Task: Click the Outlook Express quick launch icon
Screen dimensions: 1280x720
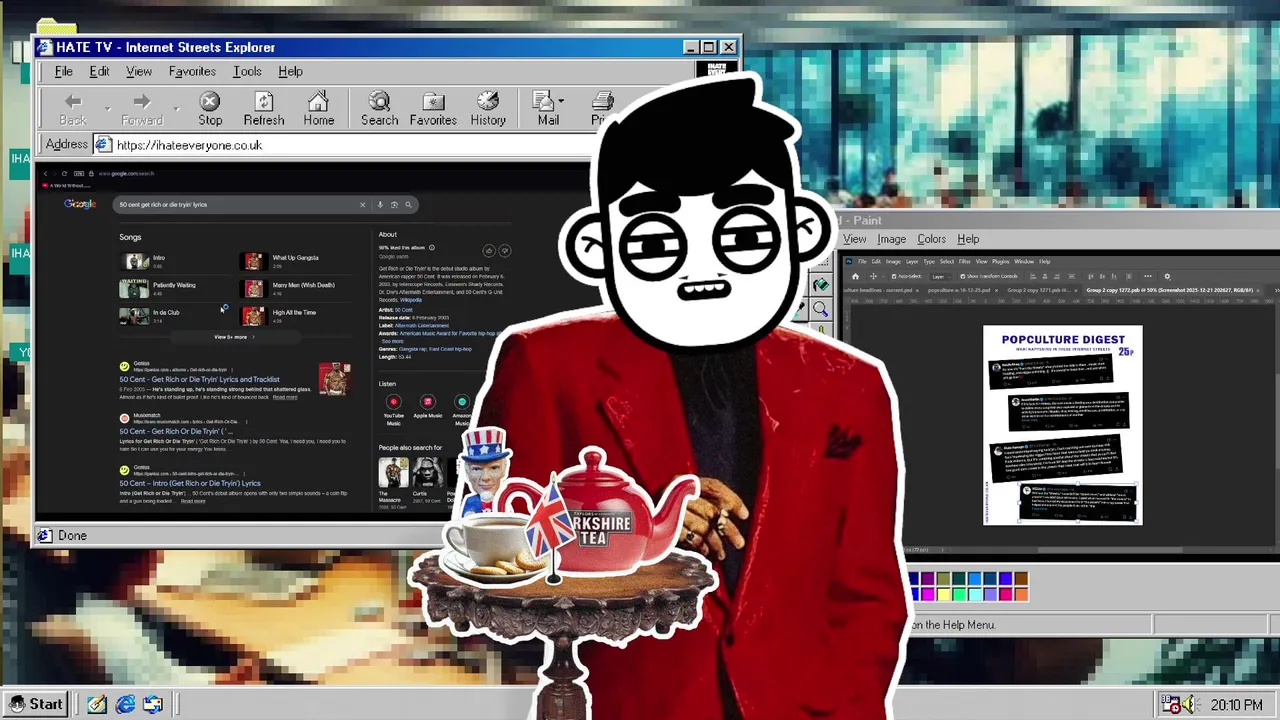Action: point(153,704)
